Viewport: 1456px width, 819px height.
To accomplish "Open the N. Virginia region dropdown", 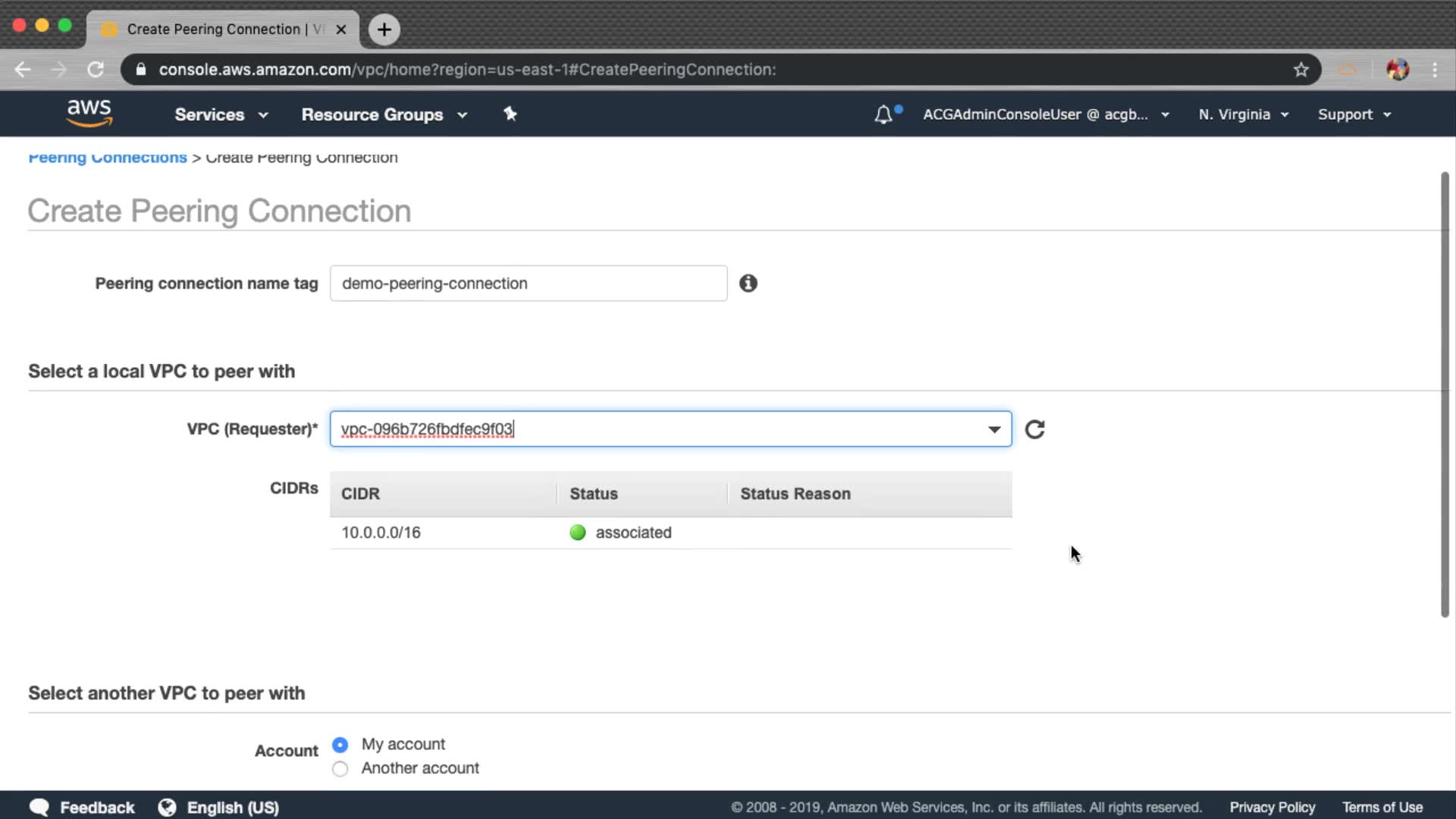I will tap(1243, 115).
